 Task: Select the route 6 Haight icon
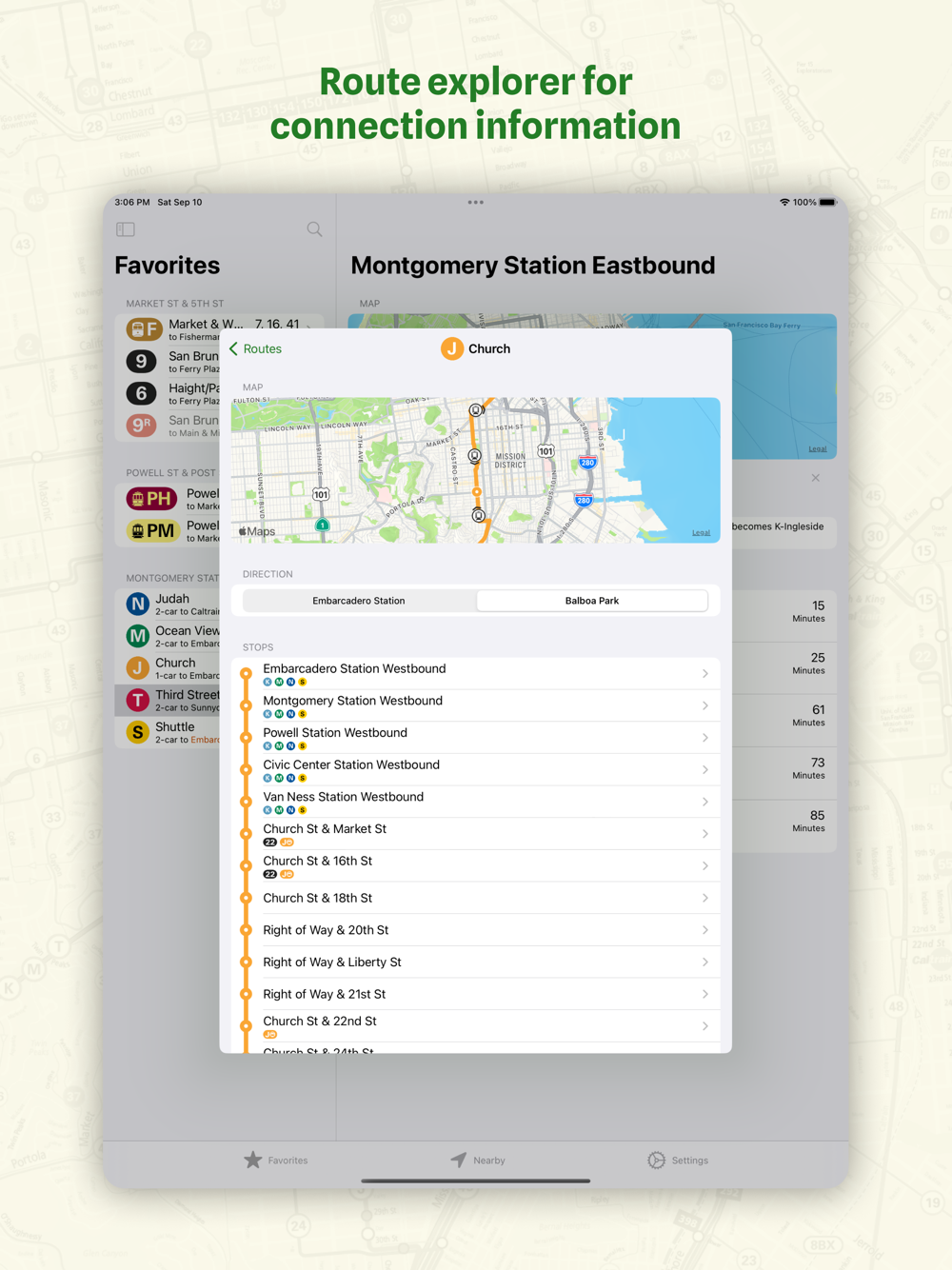pyautogui.click(x=141, y=393)
